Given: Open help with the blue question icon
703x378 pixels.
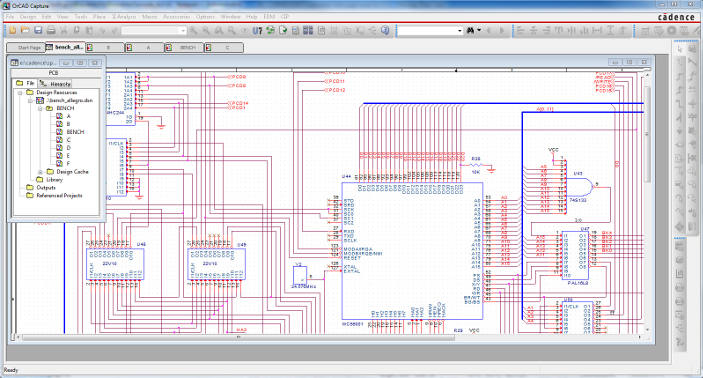Looking at the screenshot, I should 385,30.
